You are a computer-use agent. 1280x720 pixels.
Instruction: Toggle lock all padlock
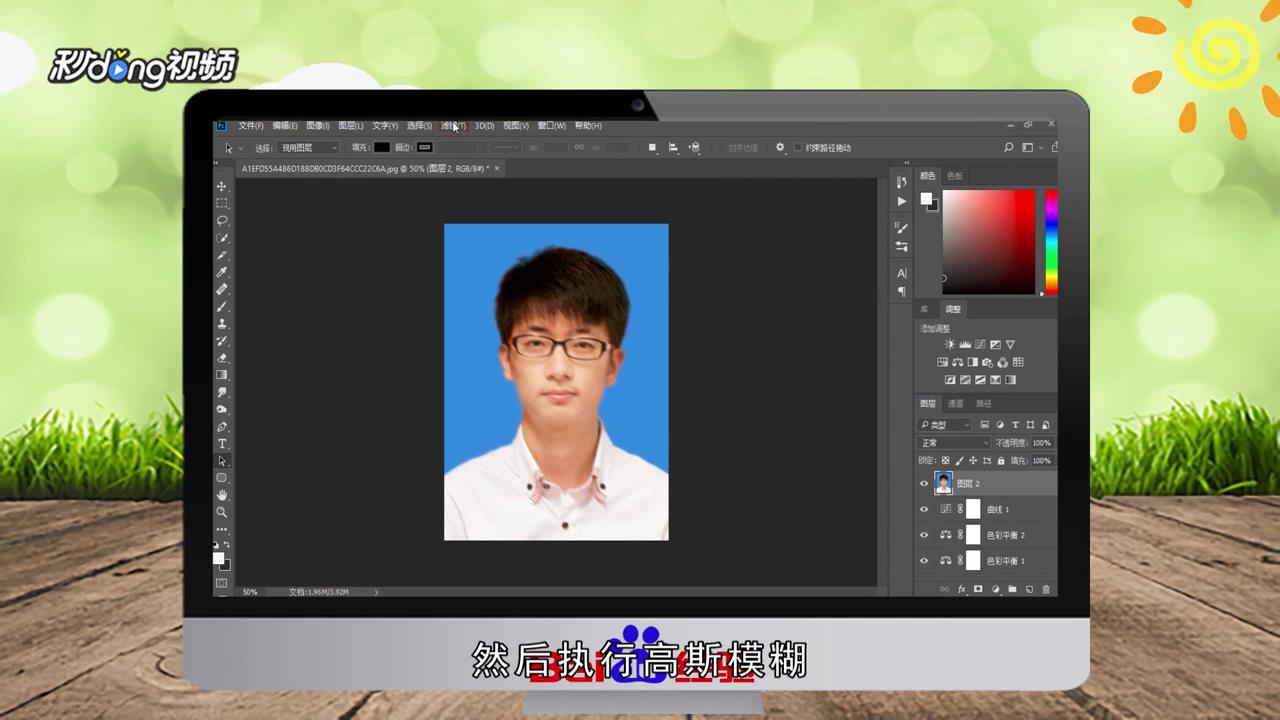click(x=1001, y=460)
